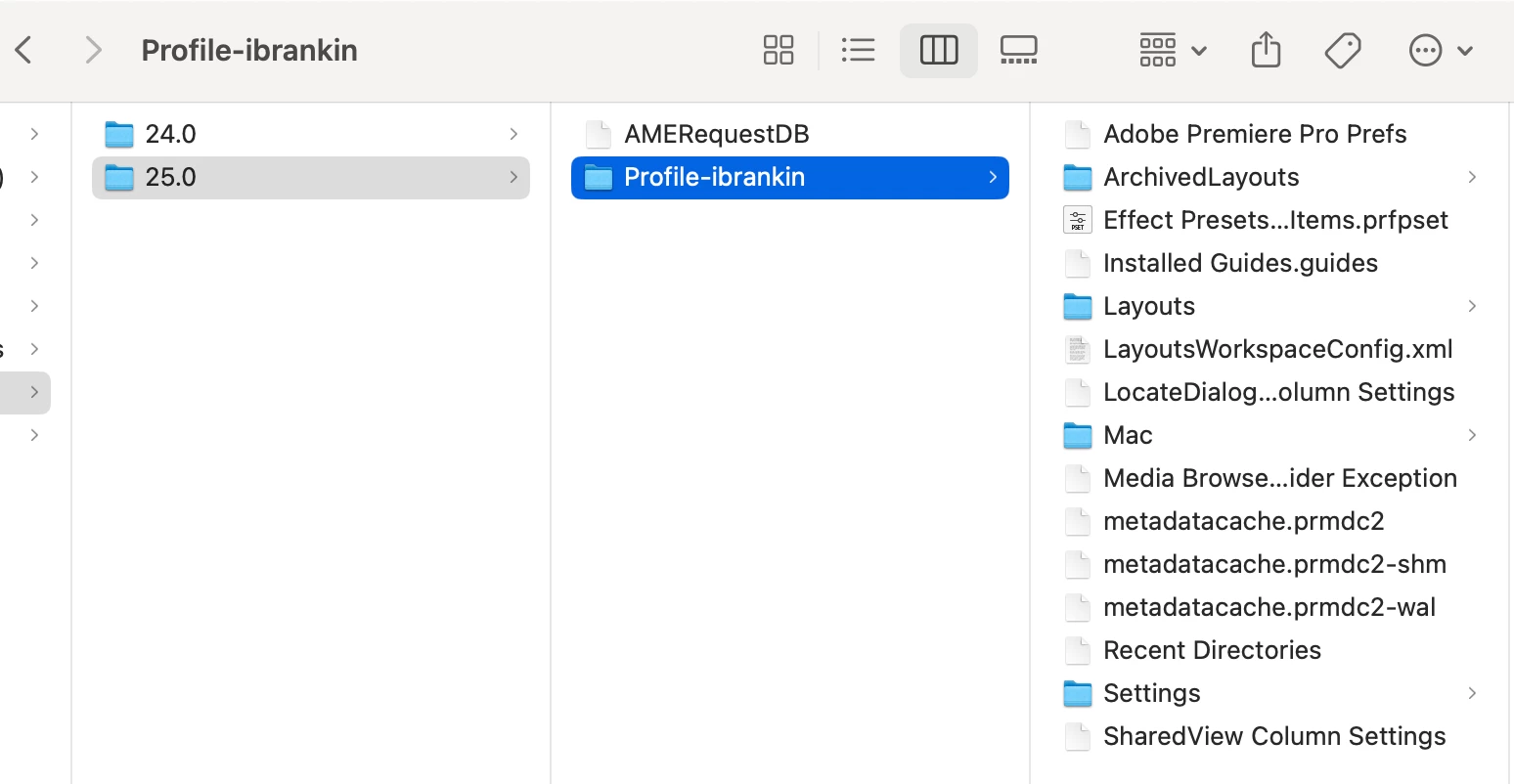Click the Profile-ibrankin folder icon in the column
The width and height of the screenshot is (1514, 784).
[599, 177]
